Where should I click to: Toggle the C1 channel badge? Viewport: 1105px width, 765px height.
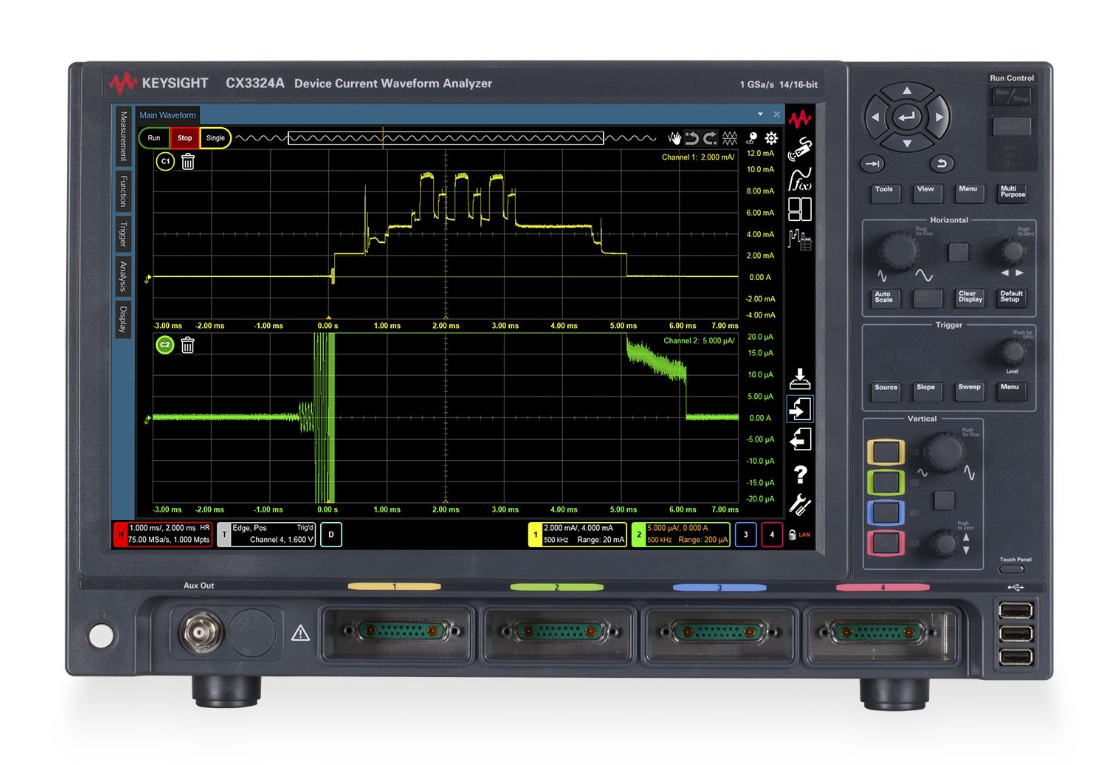click(x=165, y=161)
